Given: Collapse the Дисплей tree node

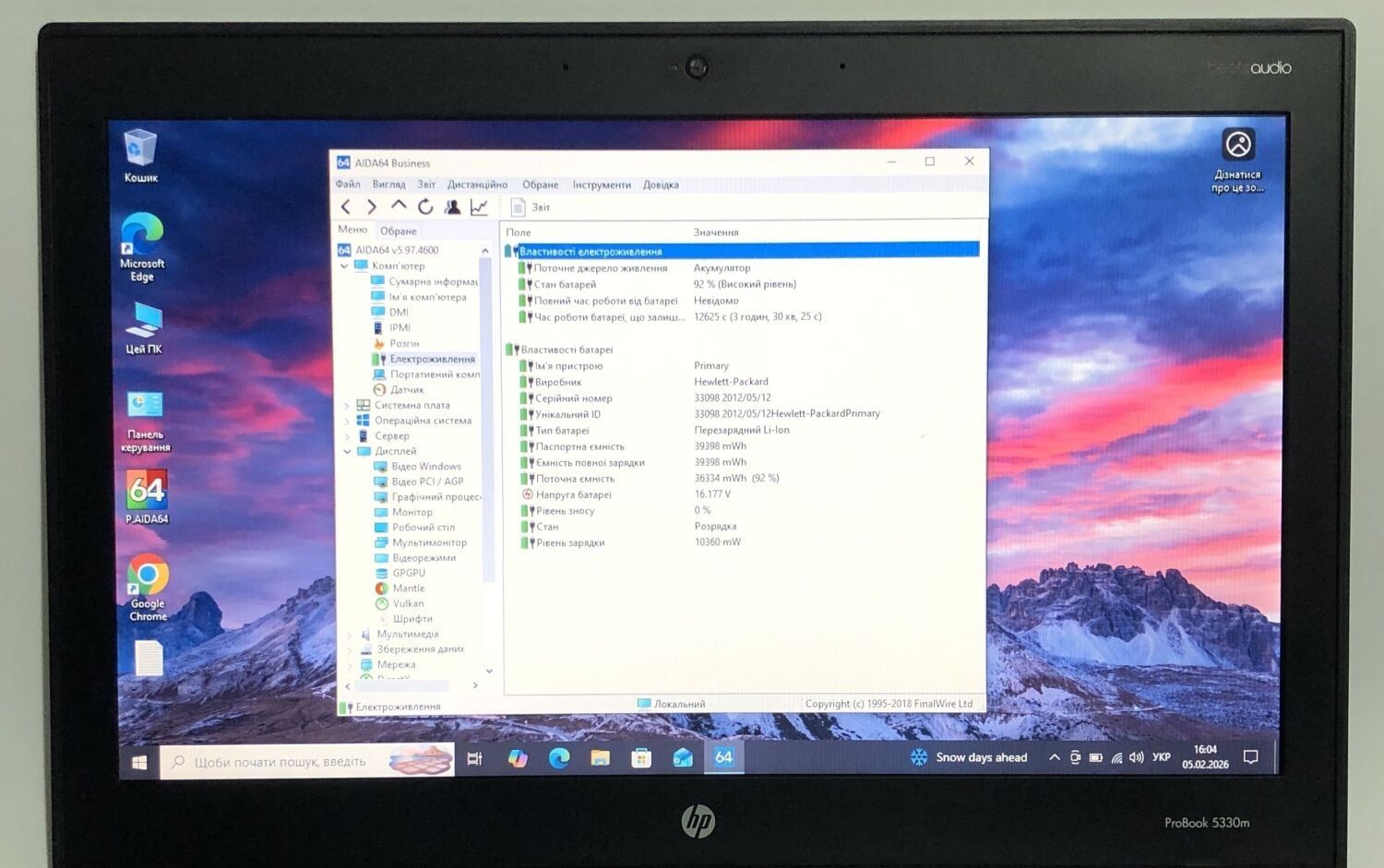Looking at the screenshot, I should click(x=348, y=451).
